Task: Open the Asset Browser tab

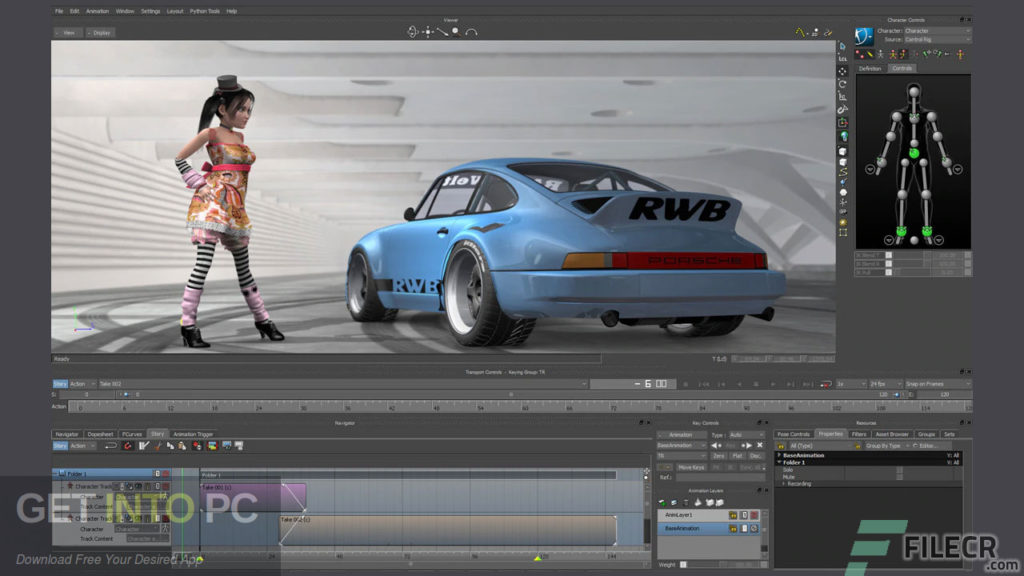Action: pos(892,434)
